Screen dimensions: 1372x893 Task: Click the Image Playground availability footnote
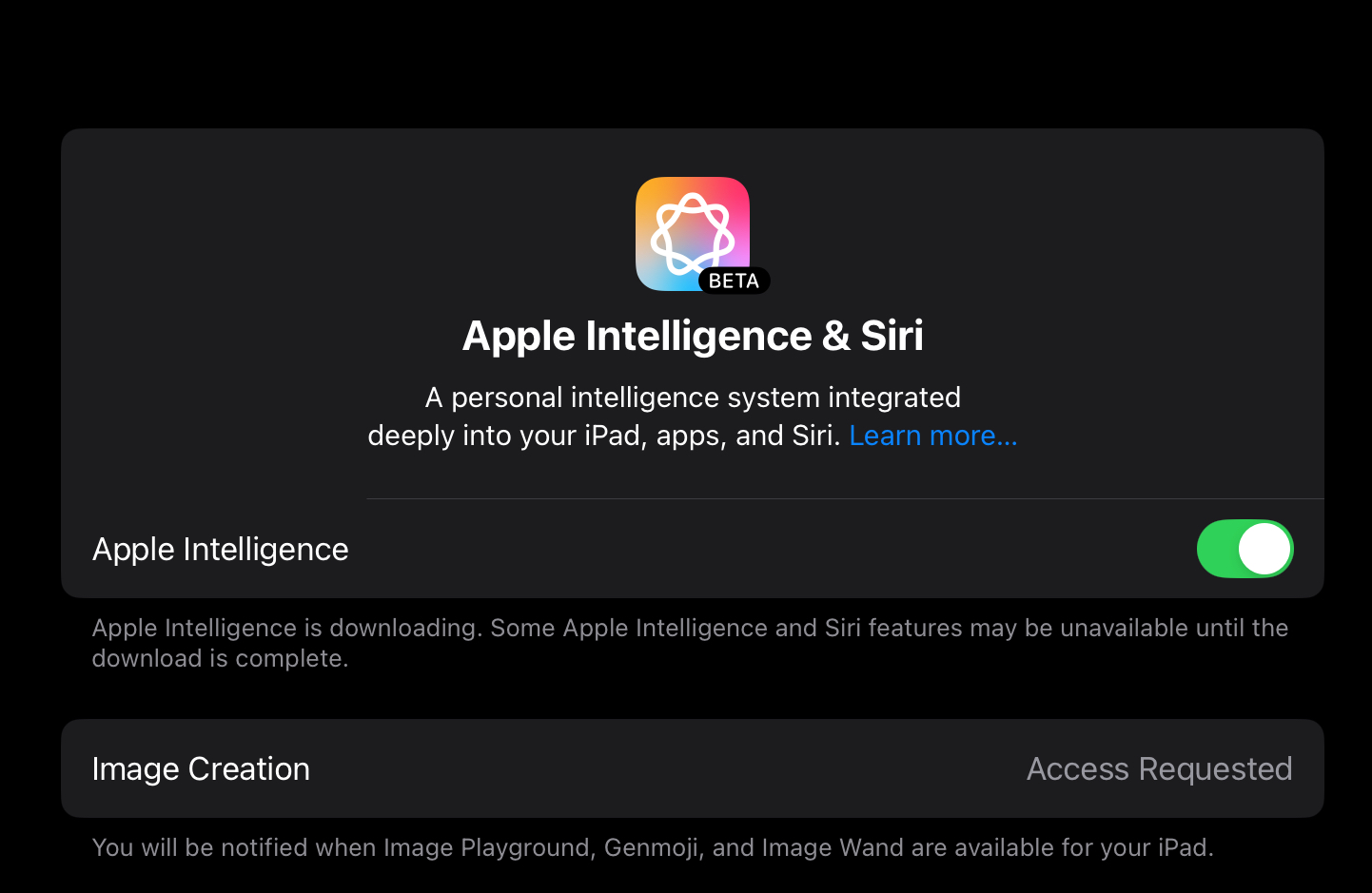pos(653,847)
